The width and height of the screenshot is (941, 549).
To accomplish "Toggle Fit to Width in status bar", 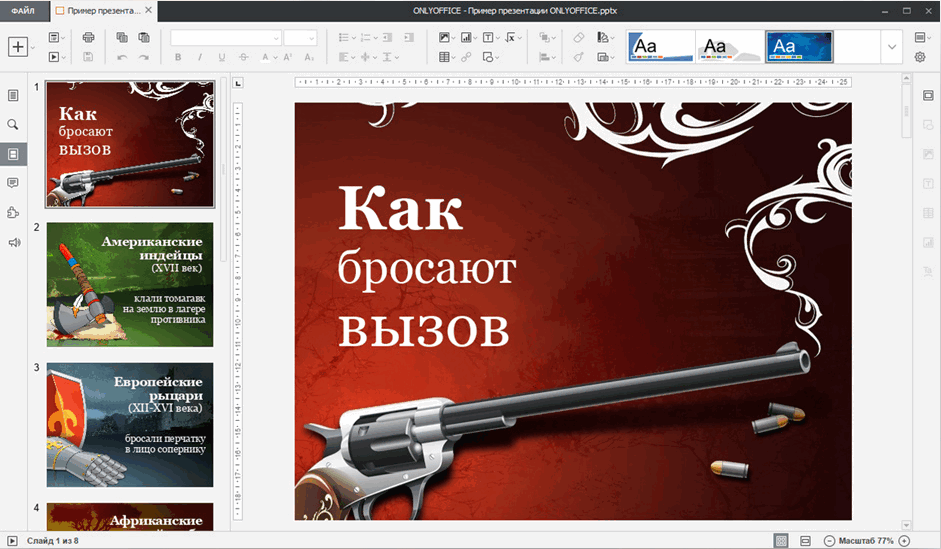I will coord(805,541).
